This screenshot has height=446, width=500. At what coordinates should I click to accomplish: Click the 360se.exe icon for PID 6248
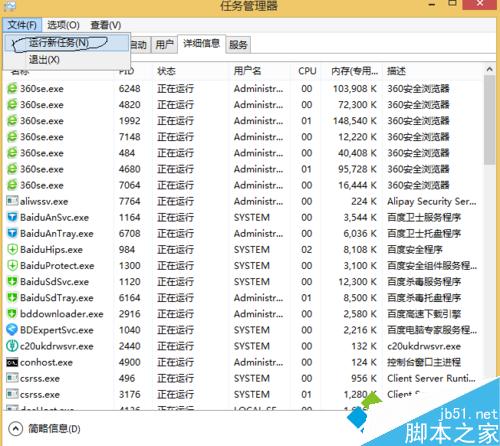12,89
